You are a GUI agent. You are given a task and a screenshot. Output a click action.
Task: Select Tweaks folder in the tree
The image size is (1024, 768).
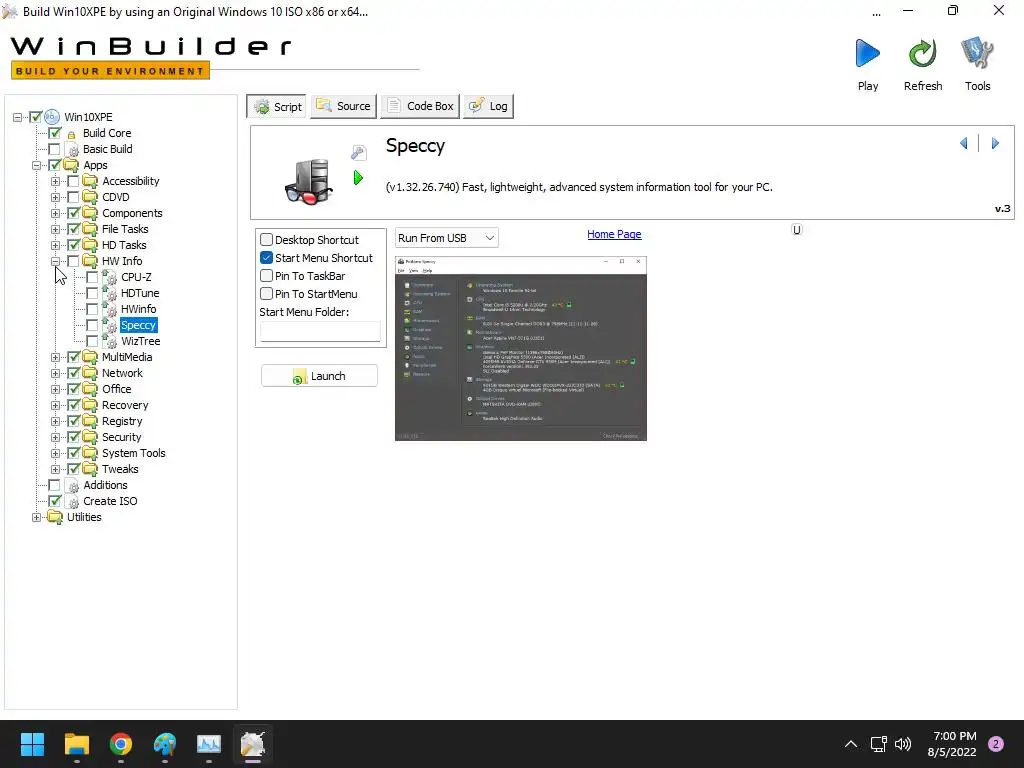click(120, 470)
